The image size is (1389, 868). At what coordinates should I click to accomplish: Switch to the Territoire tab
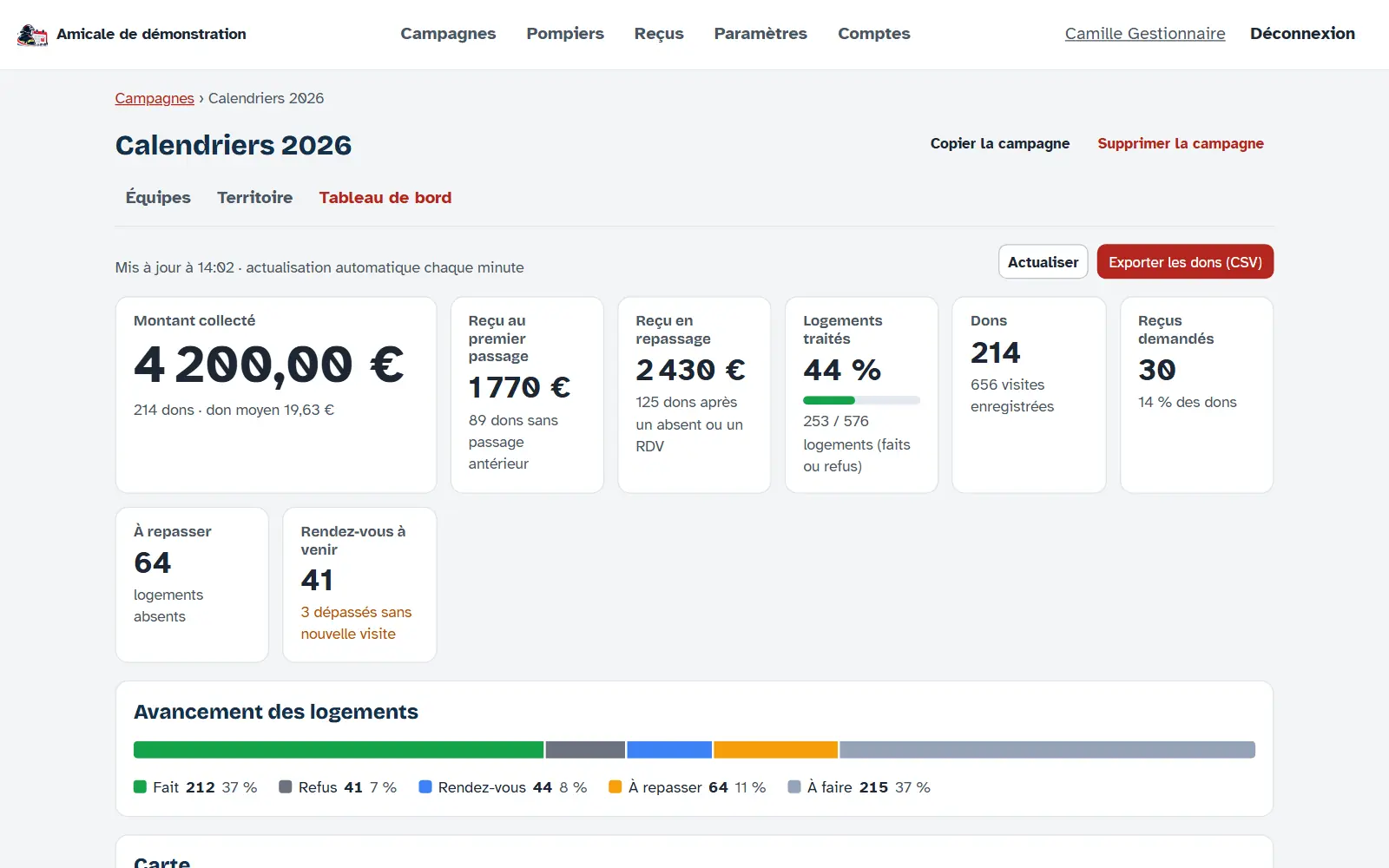[255, 198]
